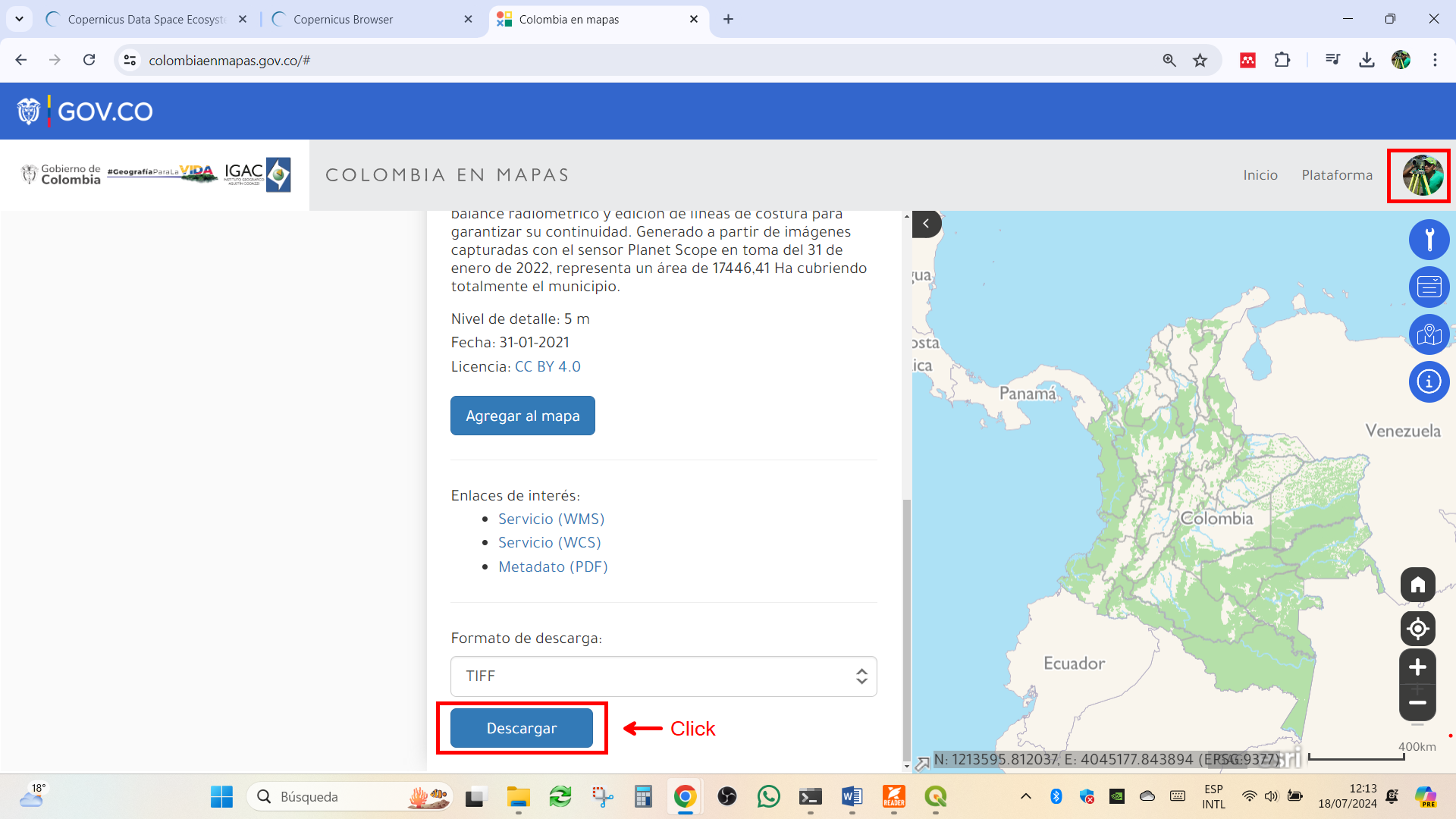Image resolution: width=1456 pixels, height=819 pixels.
Task: Open the TIFF download format dropdown
Action: click(x=664, y=676)
